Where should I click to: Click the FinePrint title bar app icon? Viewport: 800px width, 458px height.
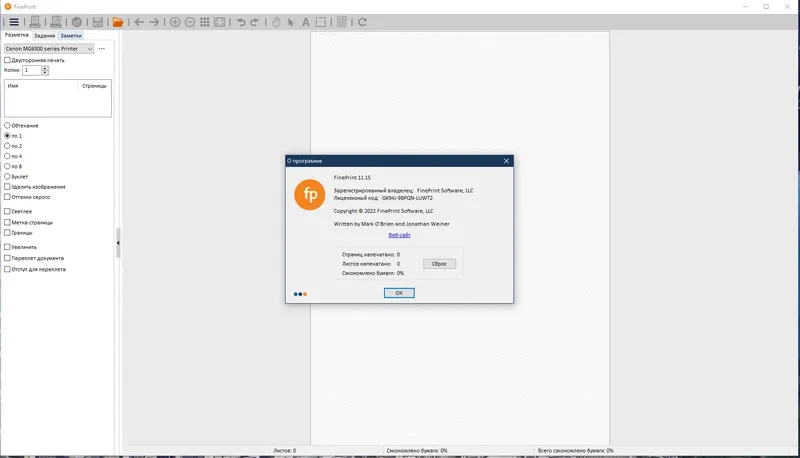click(8, 7)
